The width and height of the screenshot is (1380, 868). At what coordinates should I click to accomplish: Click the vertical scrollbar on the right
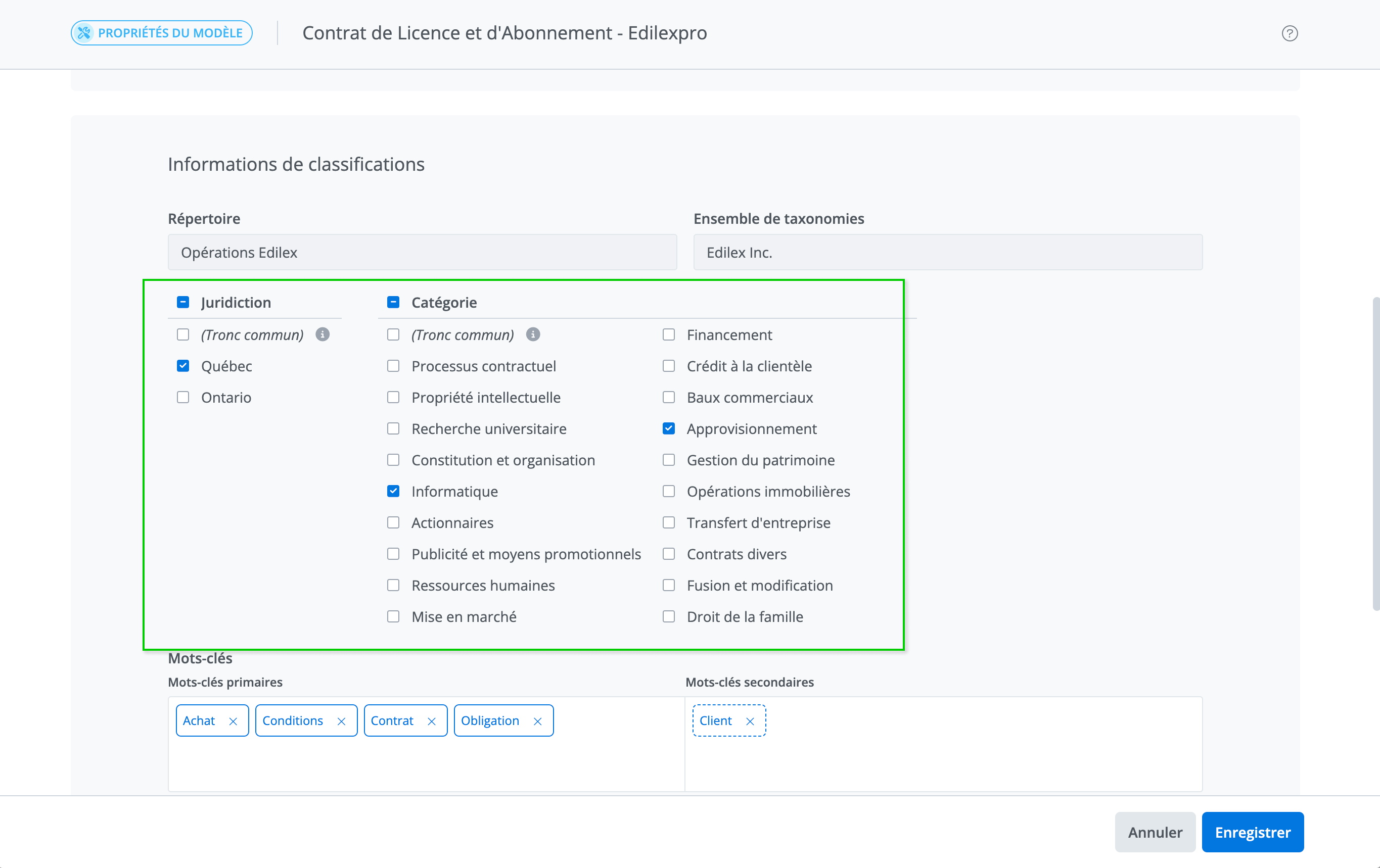pyautogui.click(x=1375, y=453)
